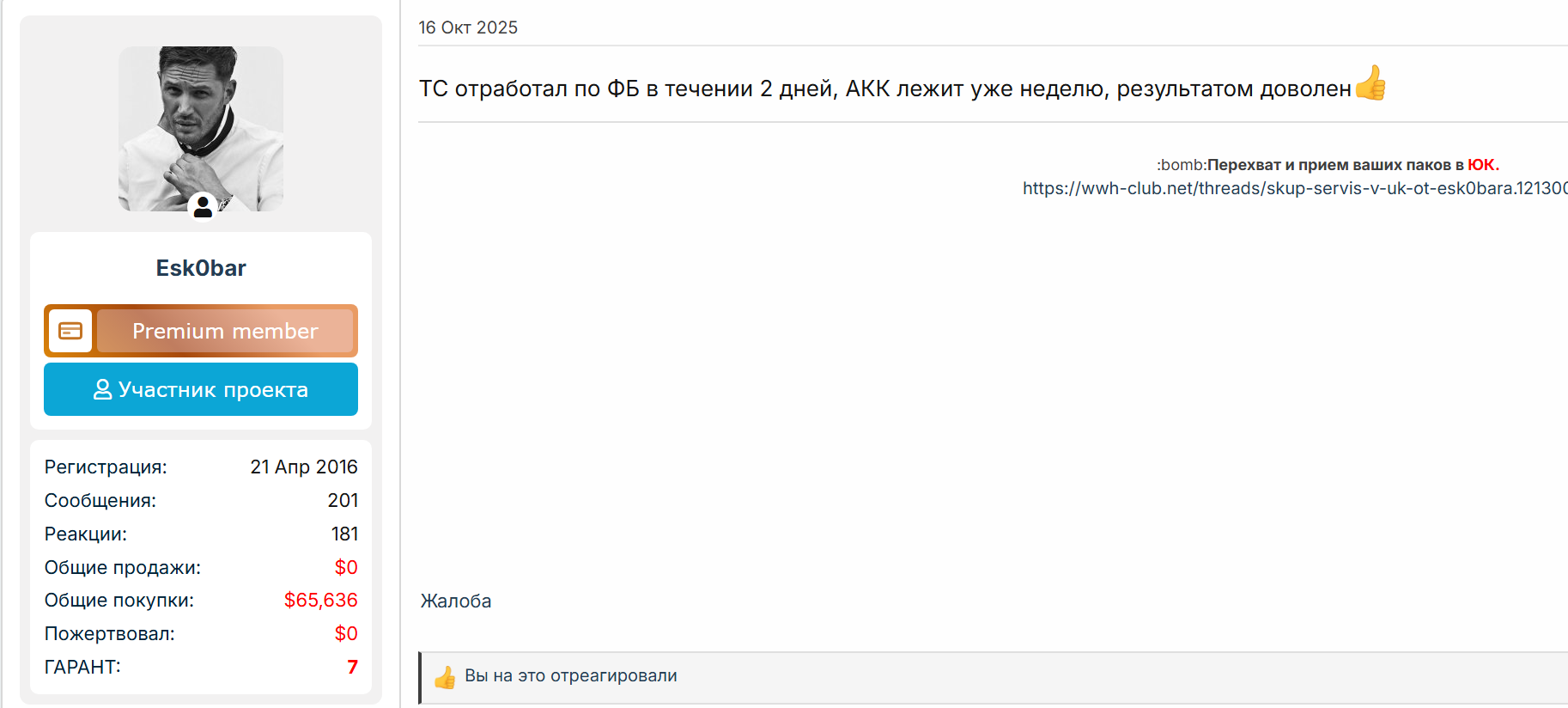Click the thumbs-up reaction icon in footer
Screen dimensions: 1568x708
(x=445, y=677)
